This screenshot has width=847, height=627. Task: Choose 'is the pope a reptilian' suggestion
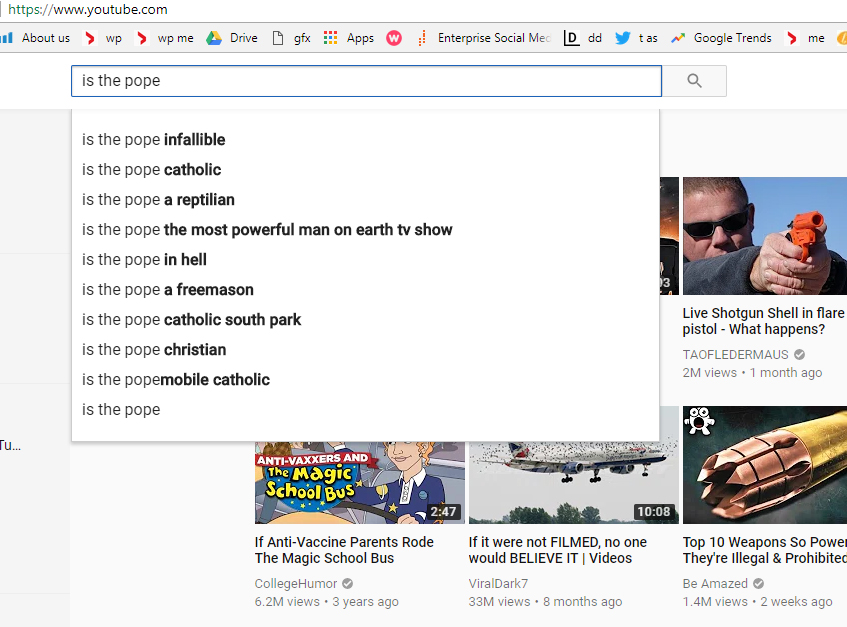[x=158, y=200]
